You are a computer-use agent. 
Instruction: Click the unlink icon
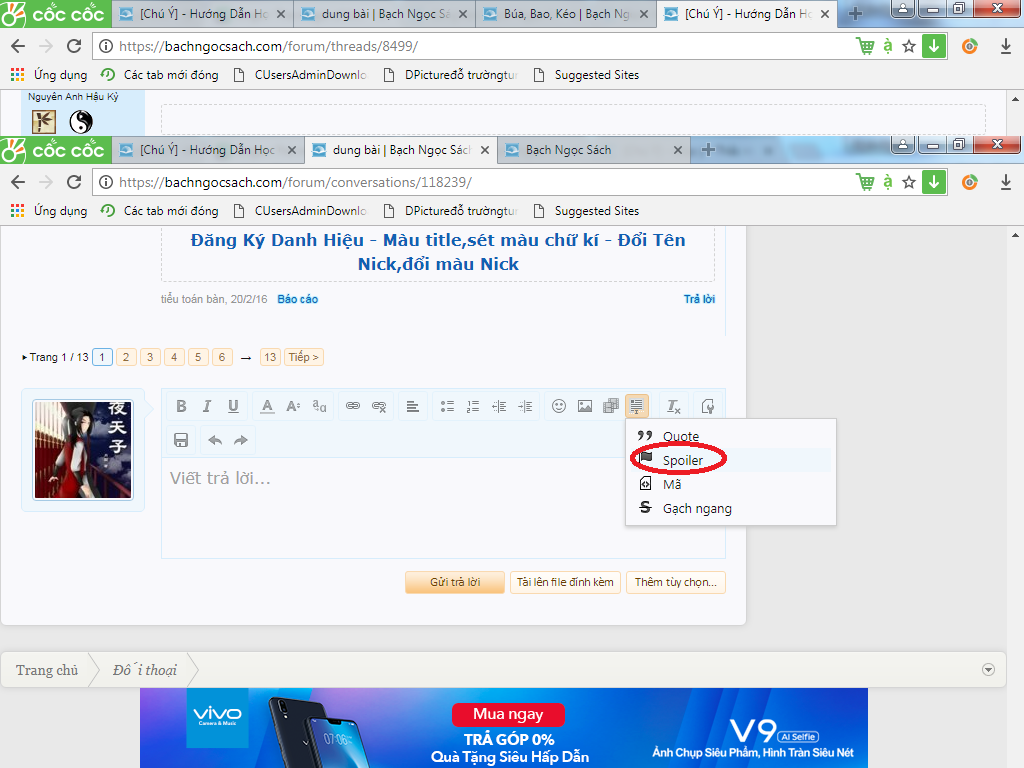click(379, 406)
